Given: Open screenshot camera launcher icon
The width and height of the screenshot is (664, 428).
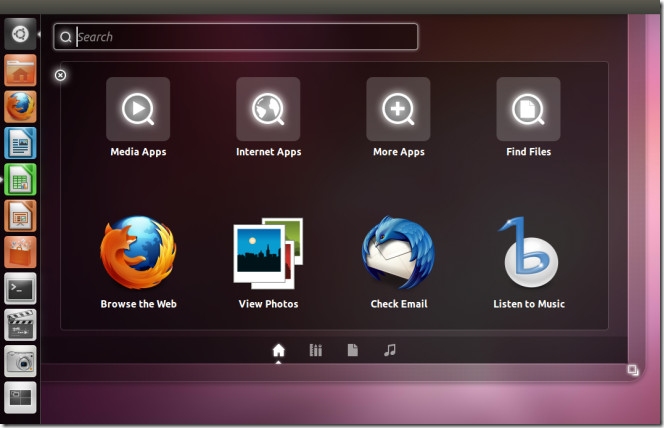Looking at the screenshot, I should coord(20,362).
